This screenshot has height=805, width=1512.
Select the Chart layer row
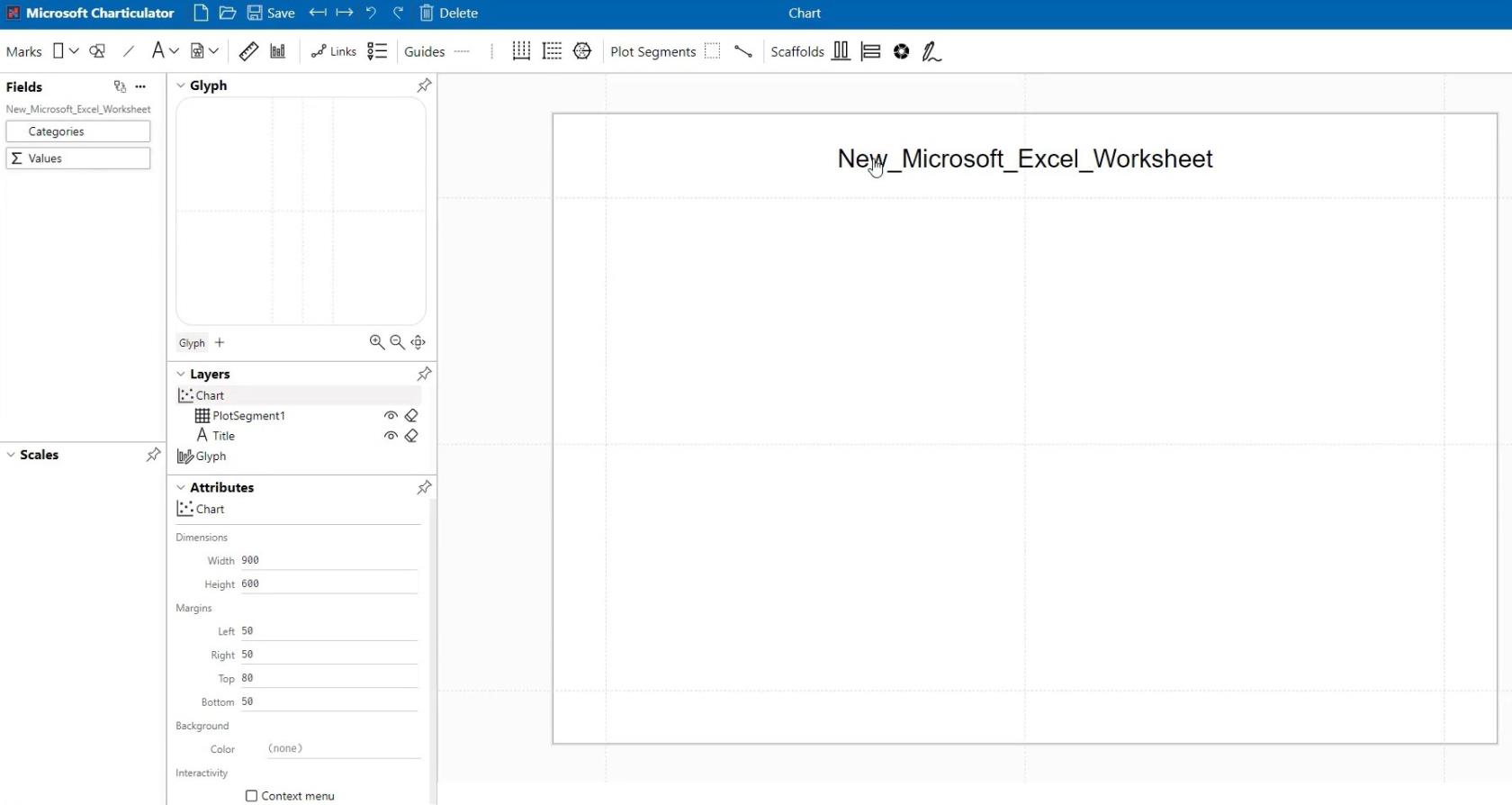(x=299, y=395)
